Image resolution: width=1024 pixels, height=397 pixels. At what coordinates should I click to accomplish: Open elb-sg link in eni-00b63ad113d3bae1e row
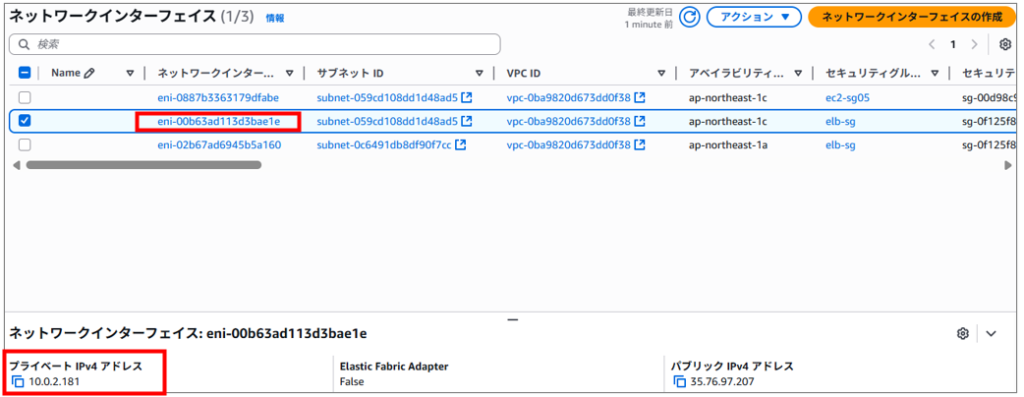pyautogui.click(x=840, y=121)
